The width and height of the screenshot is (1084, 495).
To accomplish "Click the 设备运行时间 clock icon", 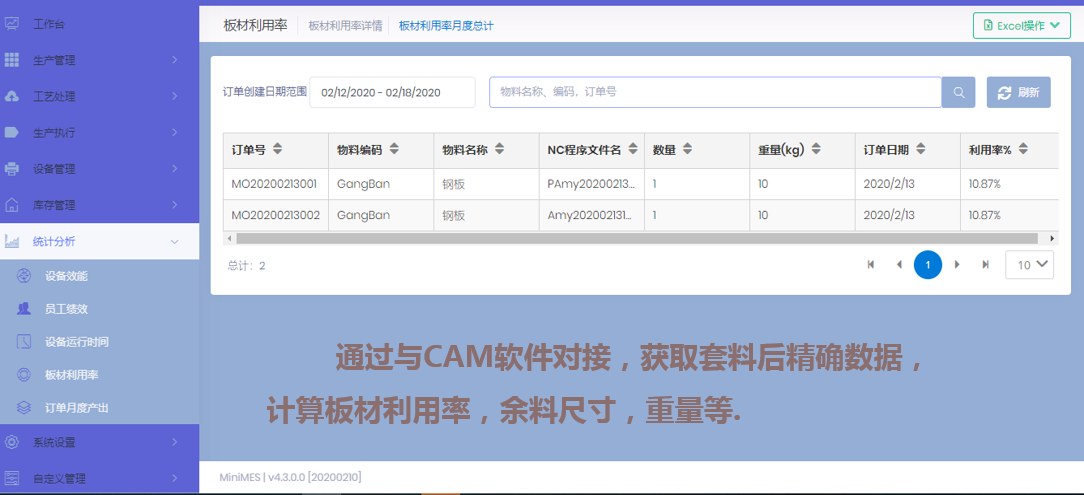I will click(x=24, y=342).
